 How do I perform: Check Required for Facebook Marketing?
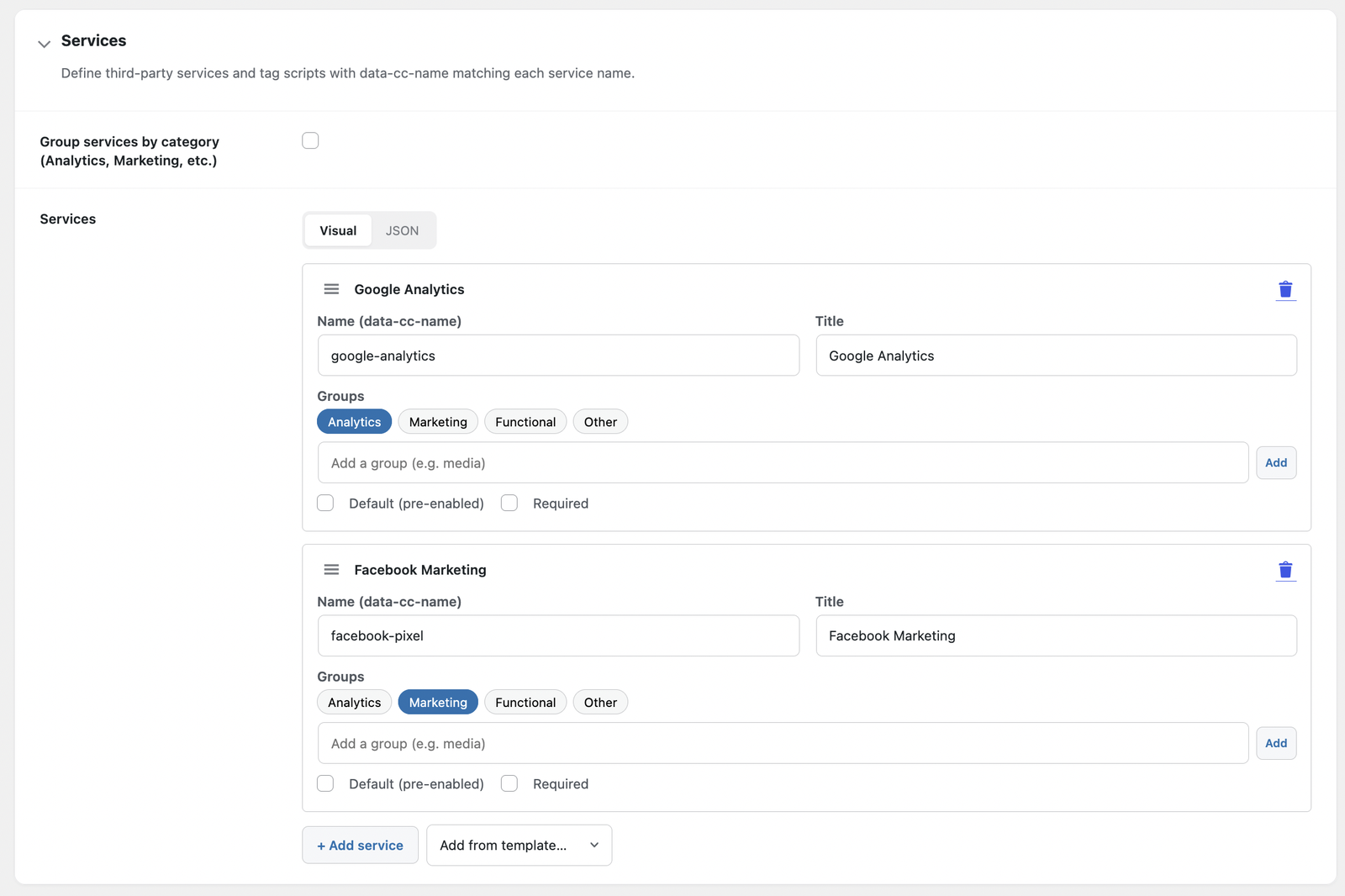click(x=509, y=784)
